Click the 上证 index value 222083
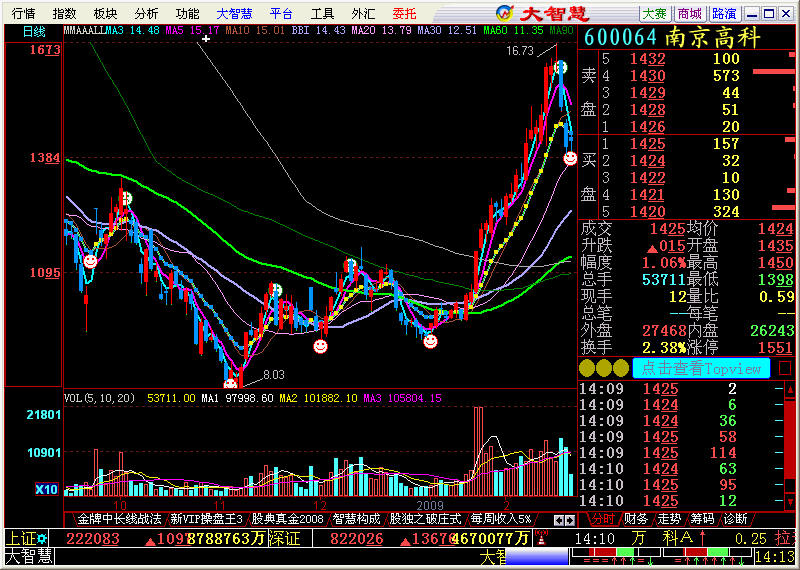Screen dimensions: 800x570 click(93, 538)
